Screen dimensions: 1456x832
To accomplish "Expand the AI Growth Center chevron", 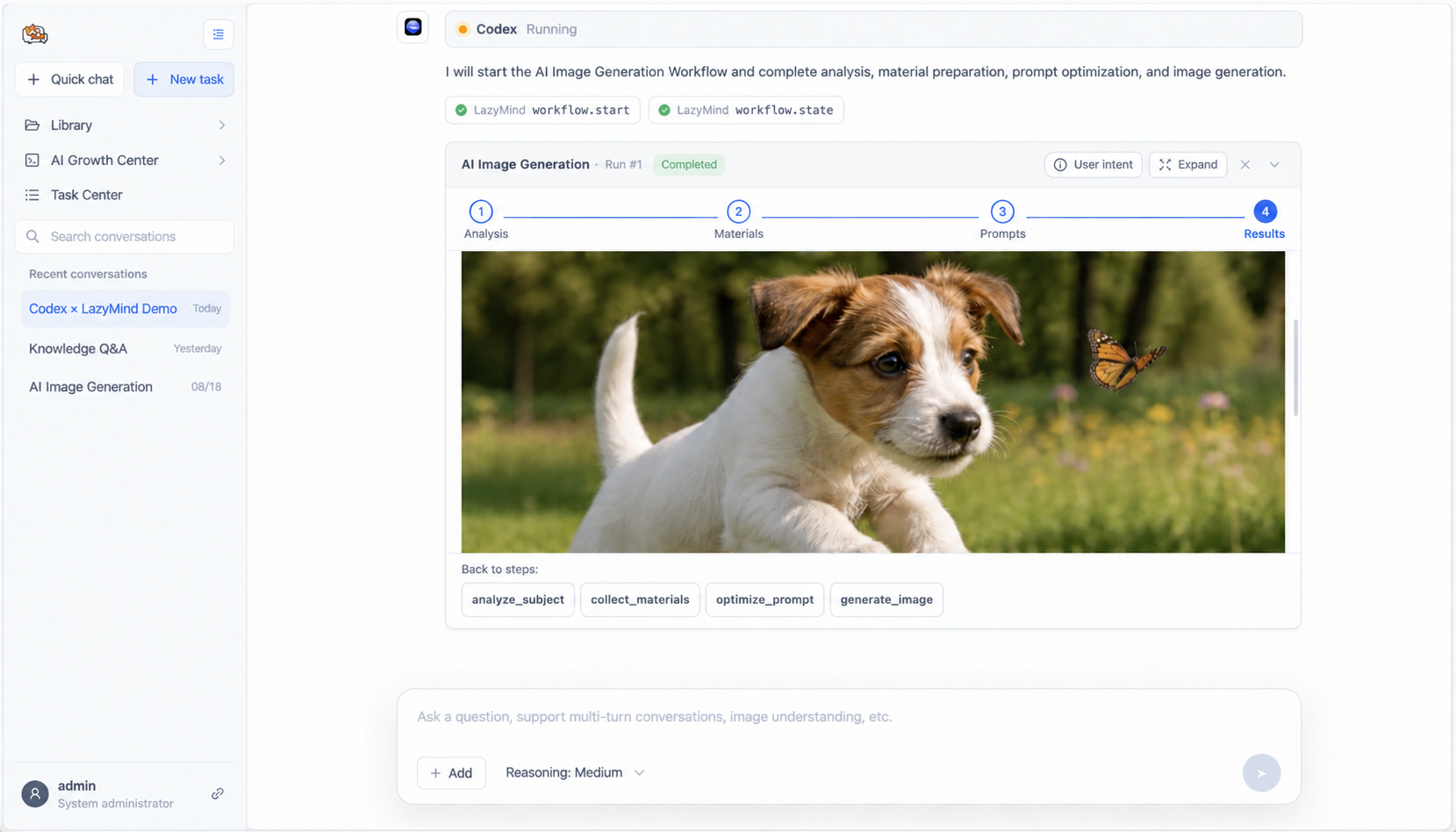I will pyautogui.click(x=222, y=161).
